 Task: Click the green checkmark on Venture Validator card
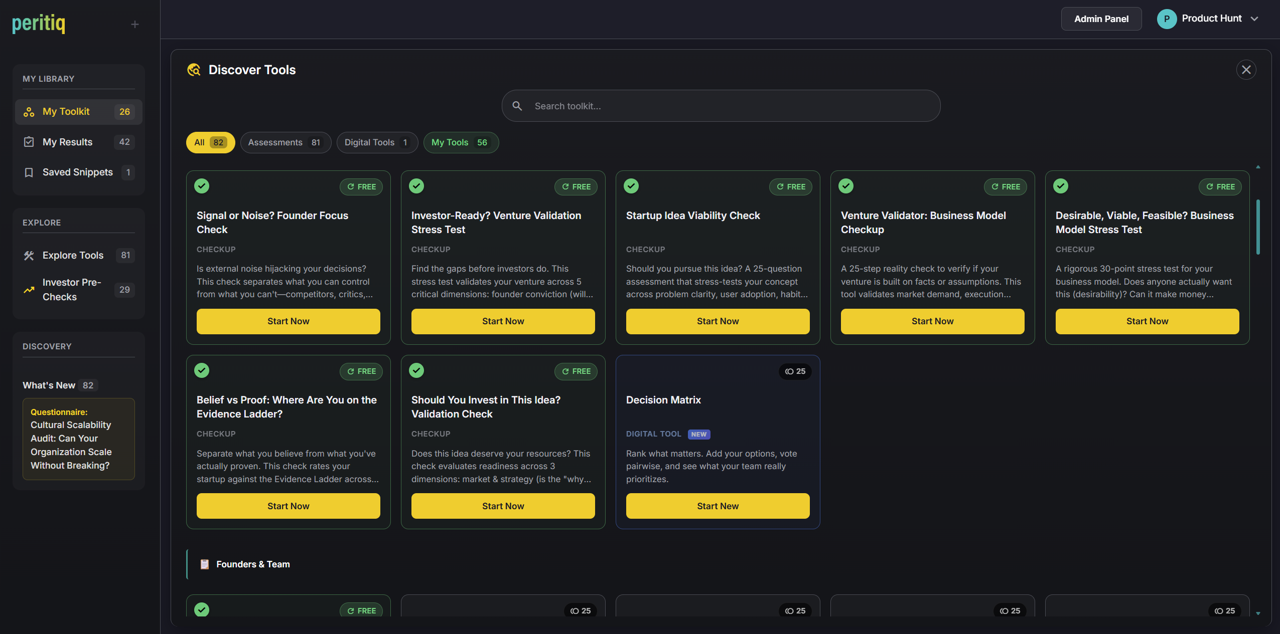(846, 186)
